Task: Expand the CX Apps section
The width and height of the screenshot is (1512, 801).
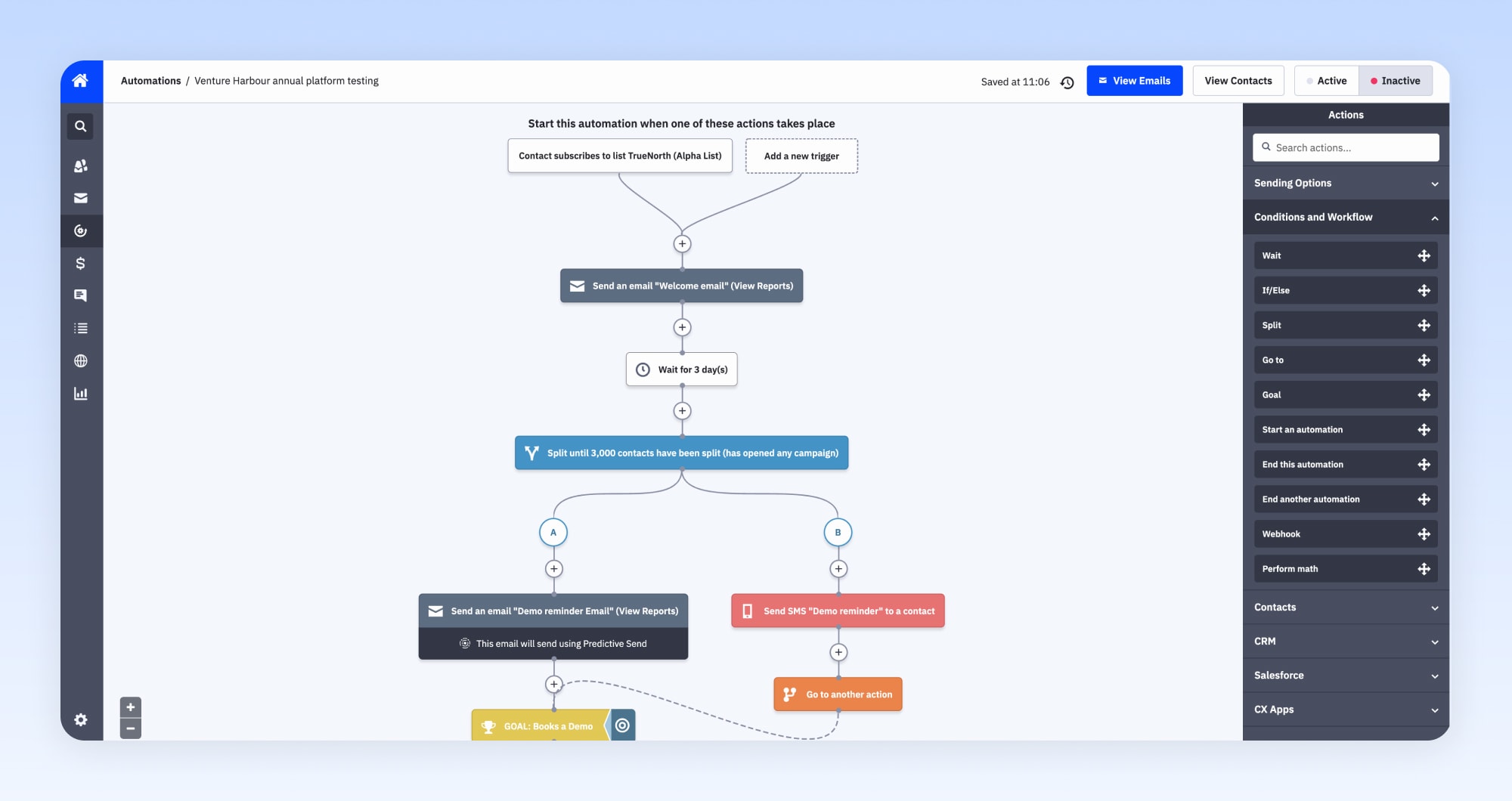Action: point(1345,710)
